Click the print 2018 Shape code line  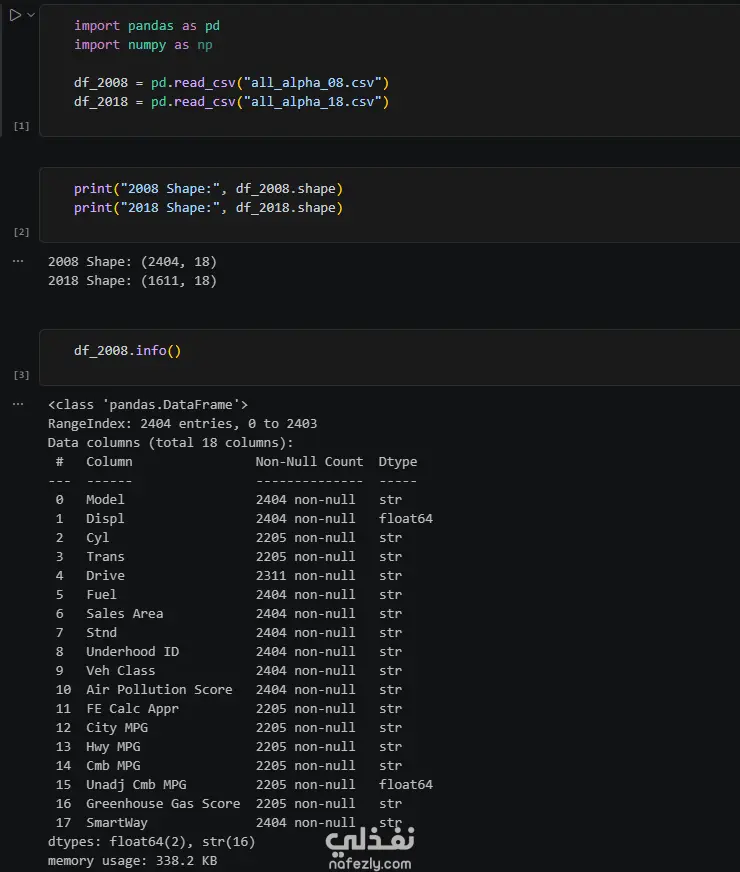[x=208, y=207]
